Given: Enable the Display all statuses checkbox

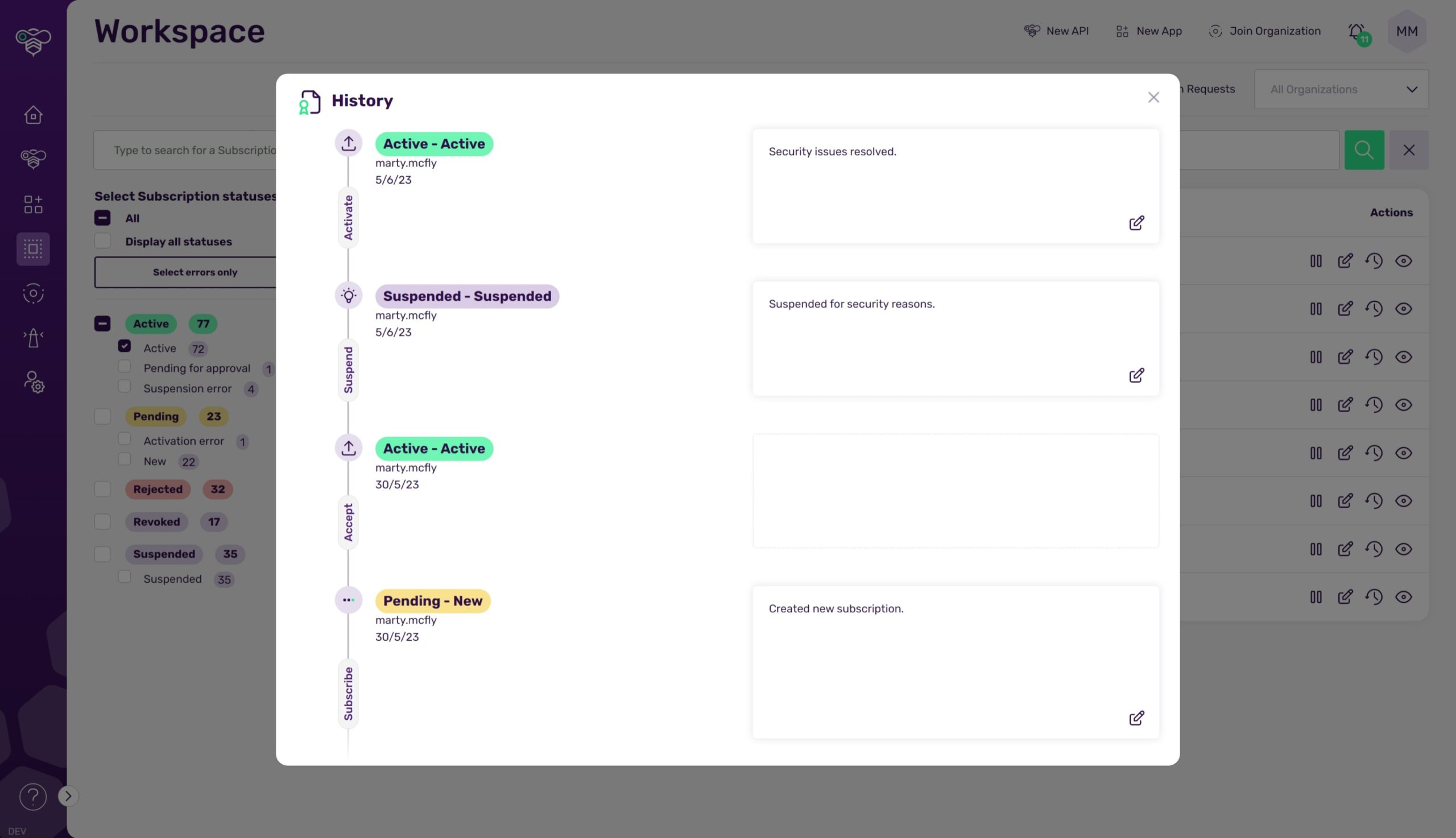Looking at the screenshot, I should (x=102, y=241).
